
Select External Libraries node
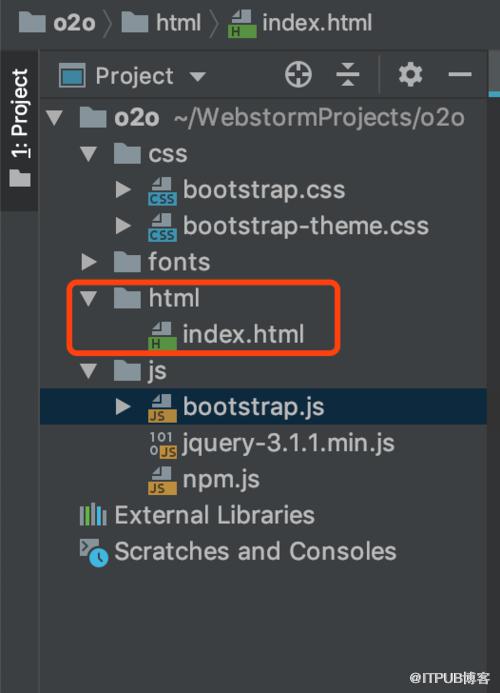click(214, 515)
